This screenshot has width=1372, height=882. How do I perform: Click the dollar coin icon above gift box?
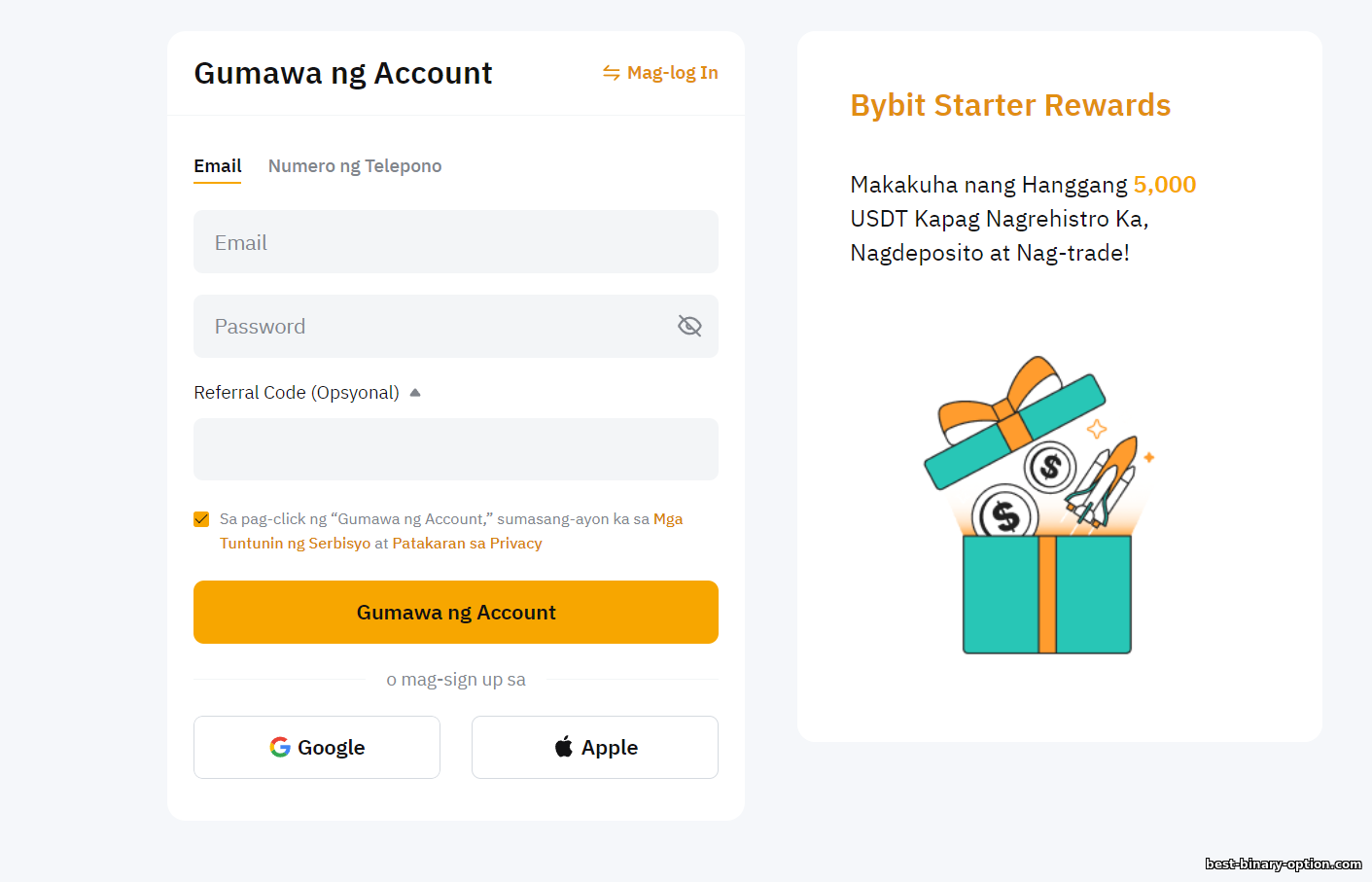1050,468
